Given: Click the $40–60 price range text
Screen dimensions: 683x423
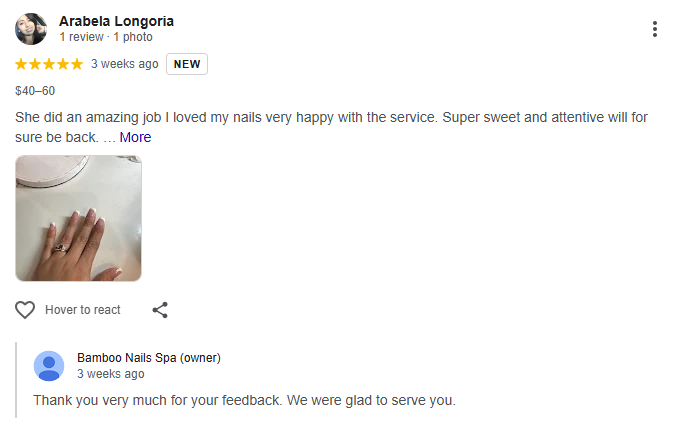Looking at the screenshot, I should click(35, 91).
